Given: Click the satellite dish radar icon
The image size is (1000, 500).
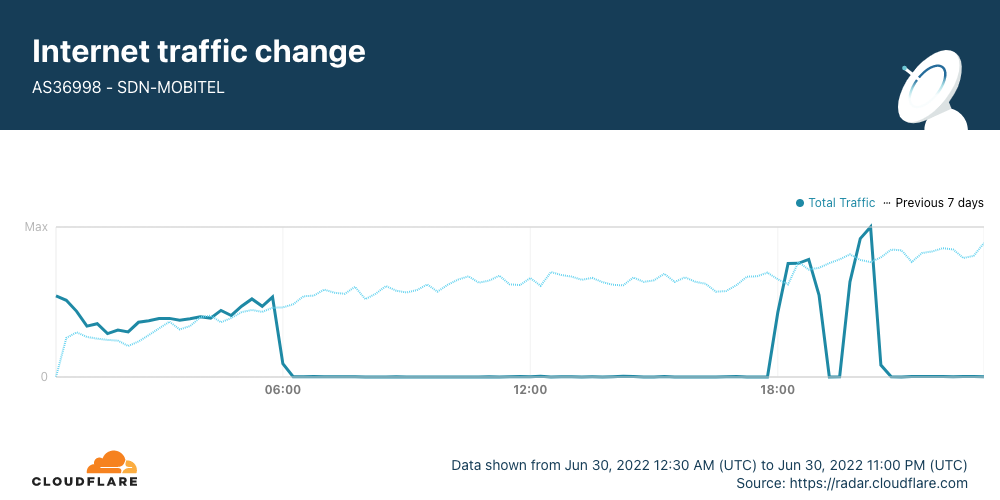Looking at the screenshot, I should [932, 95].
